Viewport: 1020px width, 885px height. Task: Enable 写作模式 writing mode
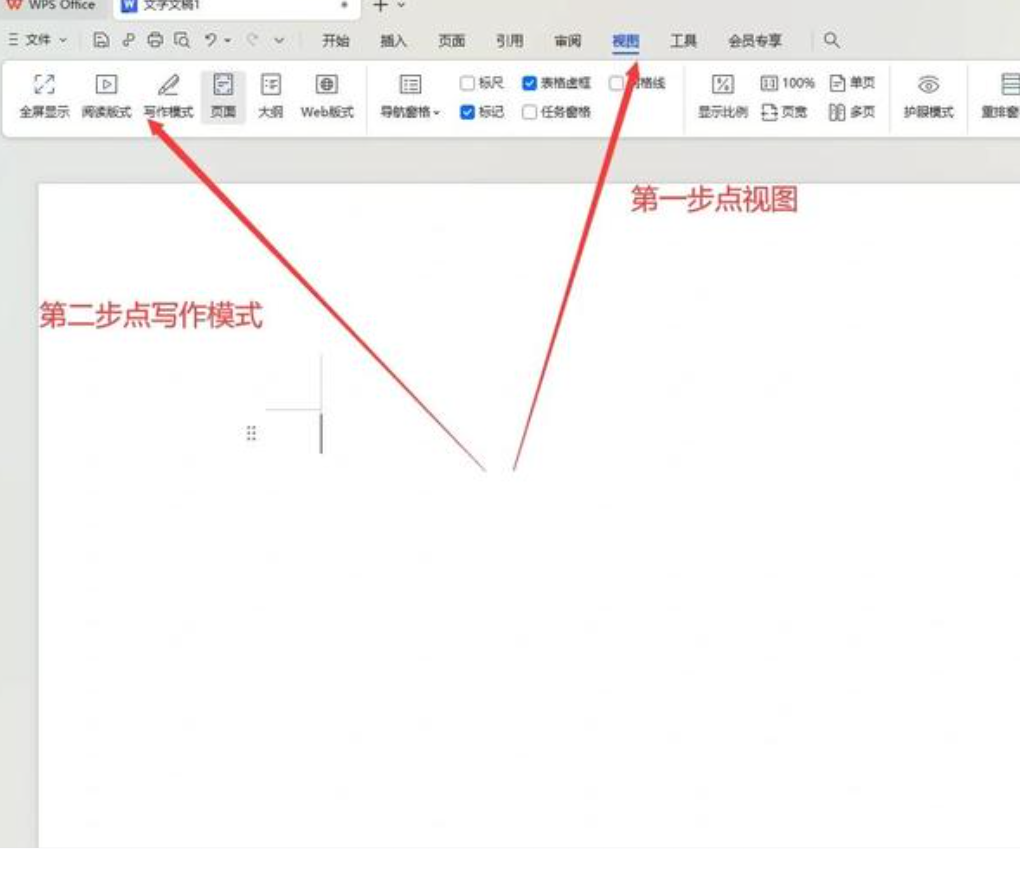[168, 86]
